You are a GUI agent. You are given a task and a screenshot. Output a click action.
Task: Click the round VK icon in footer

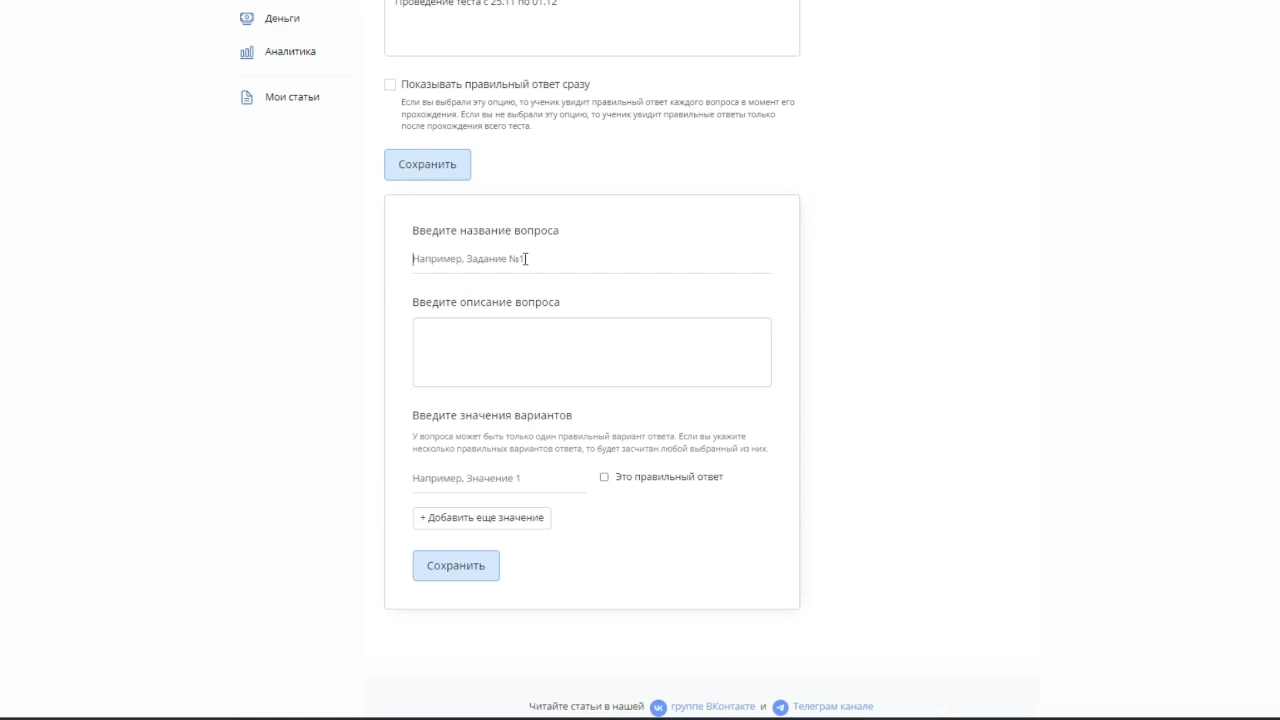point(658,707)
